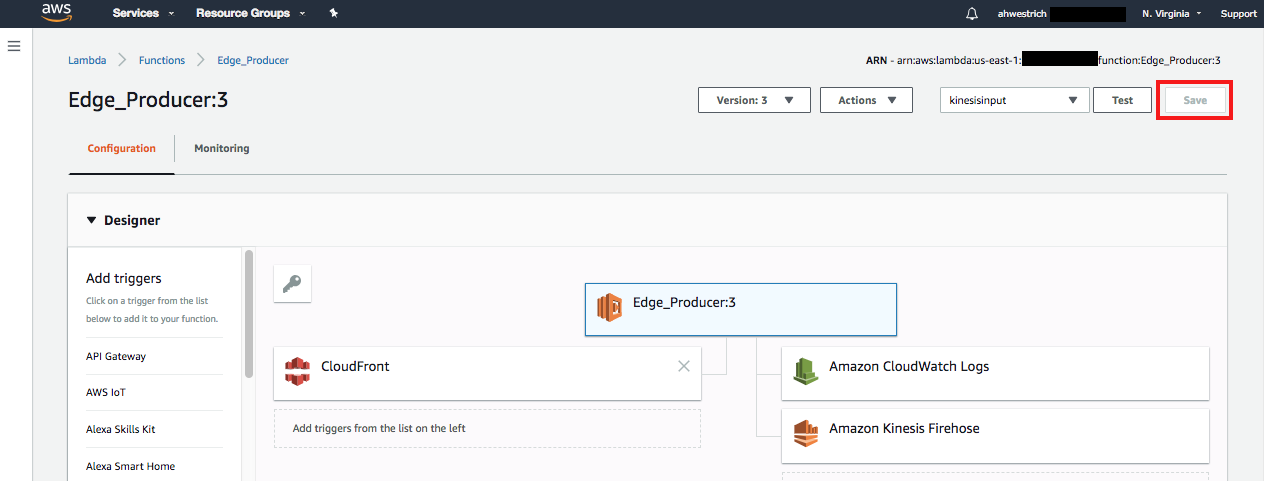Open the N. Virginia region selector
The height and width of the screenshot is (481, 1264).
(x=1171, y=14)
